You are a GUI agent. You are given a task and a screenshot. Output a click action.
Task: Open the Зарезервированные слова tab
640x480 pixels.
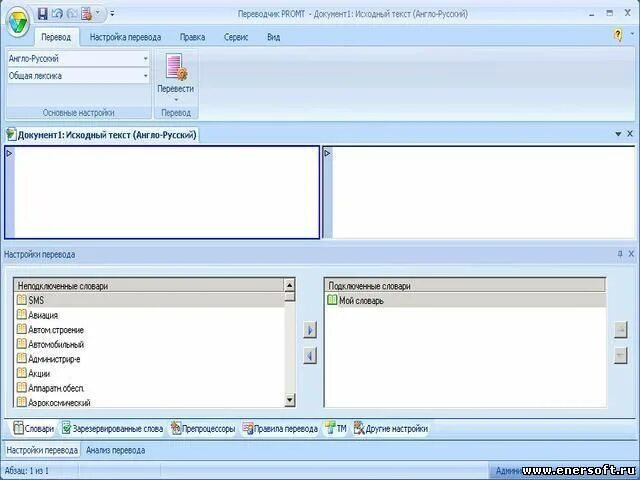click(x=112, y=429)
